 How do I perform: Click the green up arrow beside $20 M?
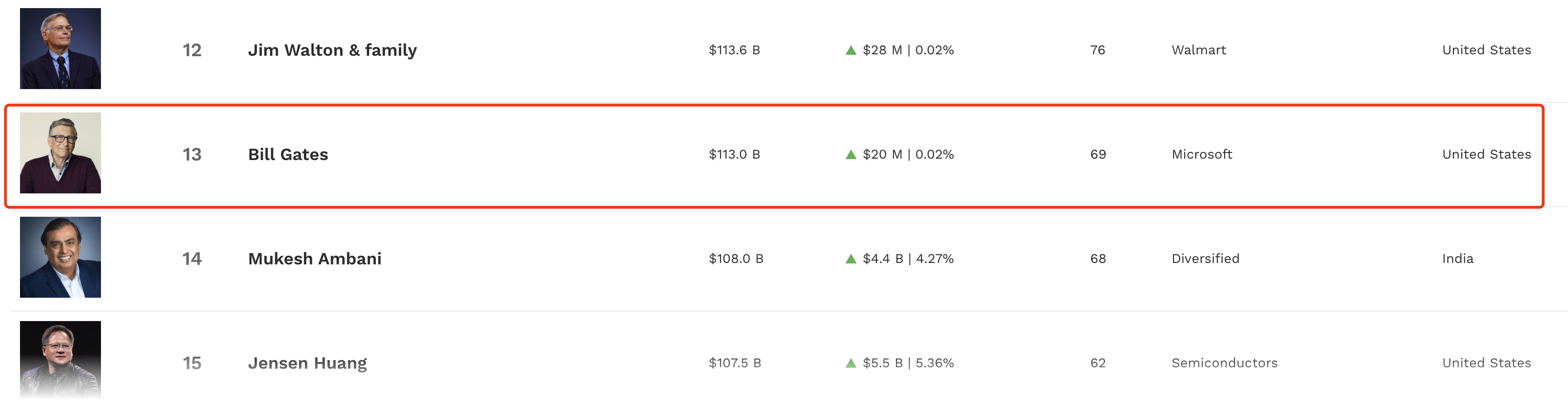851,155
